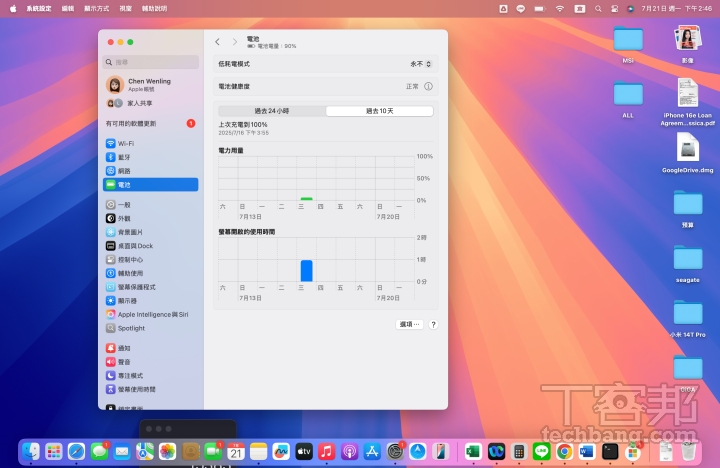Click battery status in menu bar

[540, 8]
